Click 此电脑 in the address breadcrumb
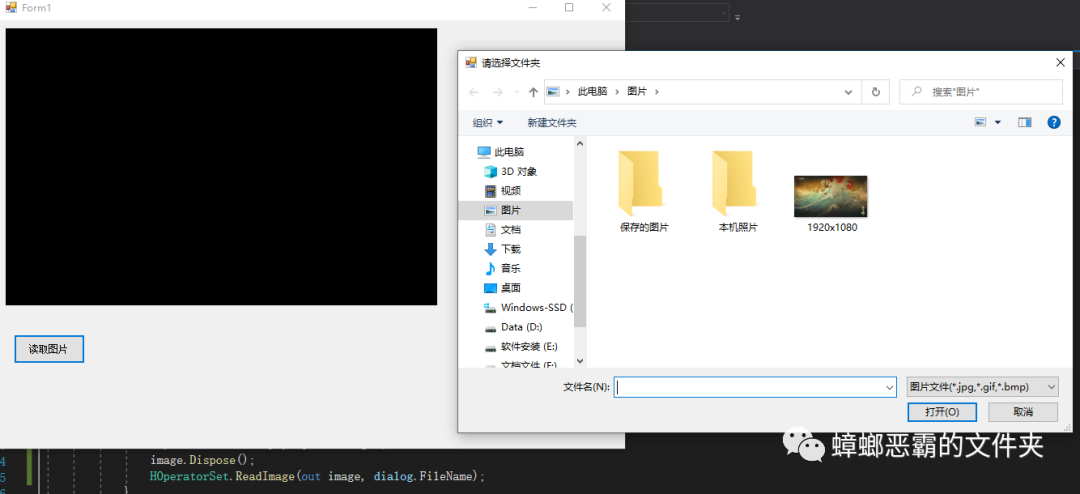Viewport: 1080px width, 494px height. click(x=592, y=91)
